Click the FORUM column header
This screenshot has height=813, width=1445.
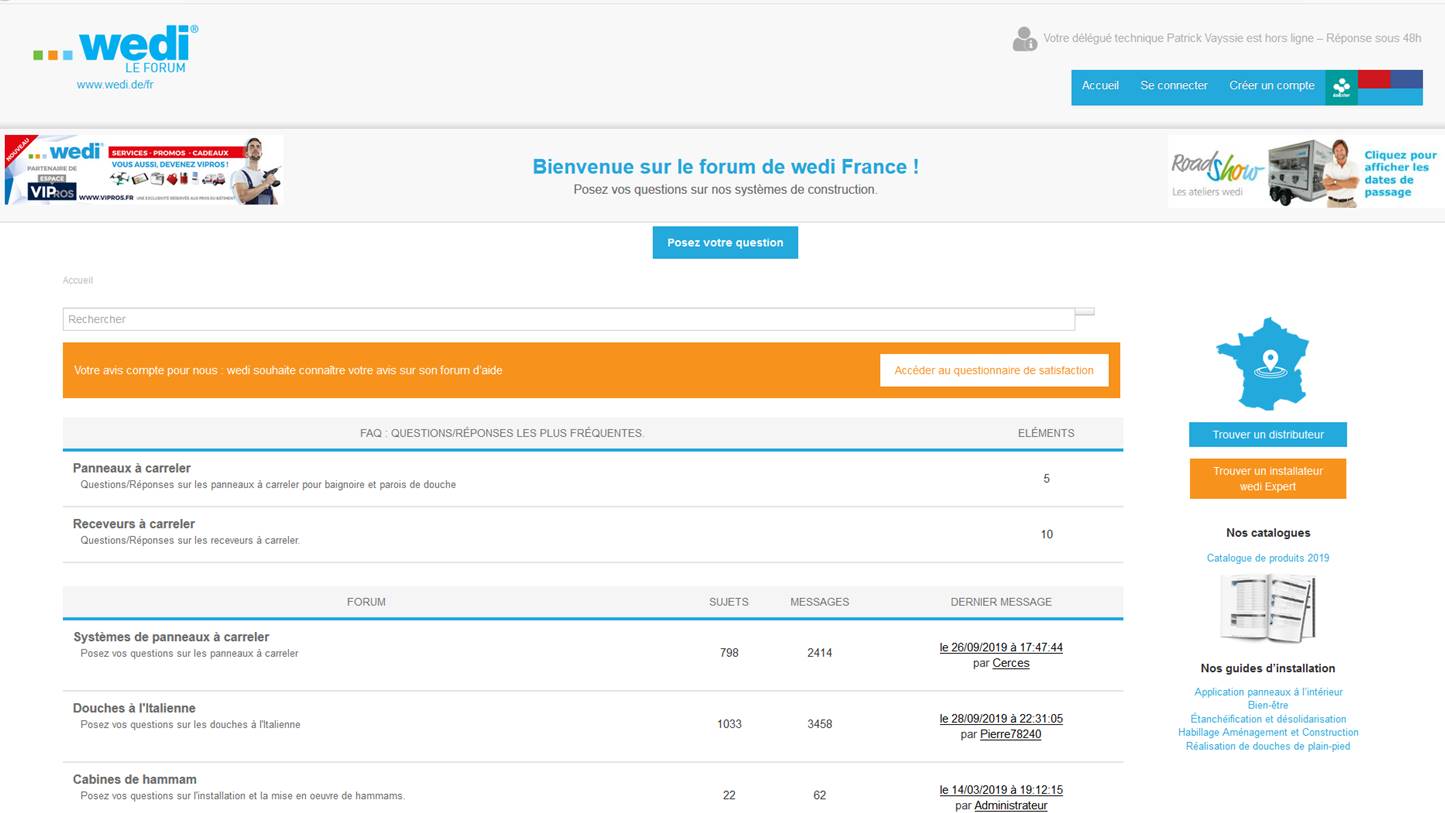click(x=366, y=602)
